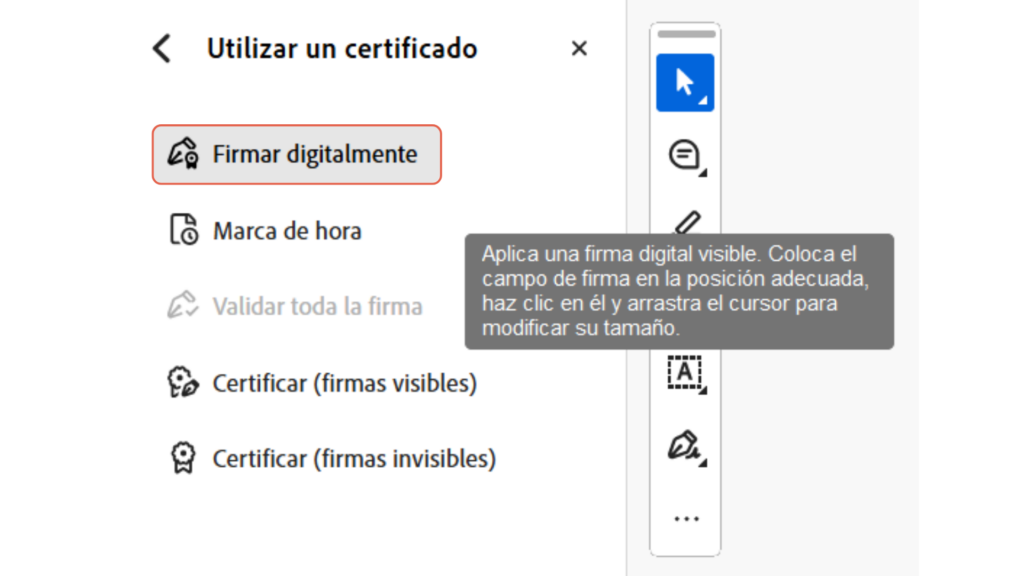Click the greyed Validar toda la firma text
1024x576 pixels.
(317, 307)
